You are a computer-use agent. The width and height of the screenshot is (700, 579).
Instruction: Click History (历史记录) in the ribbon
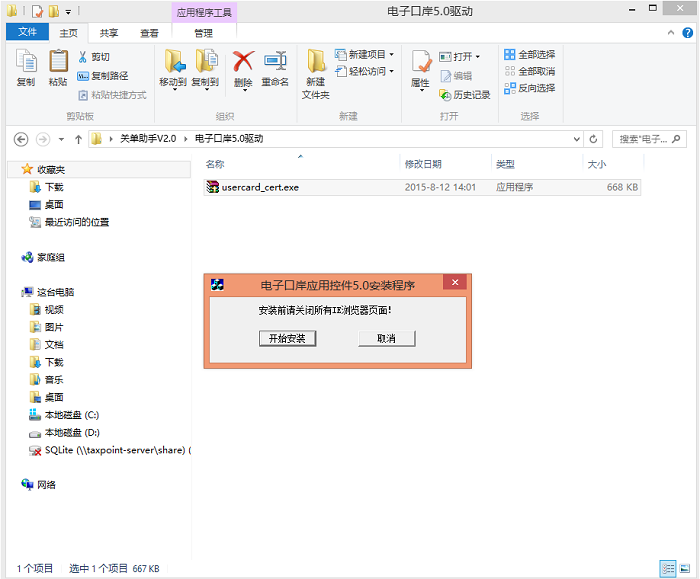(x=465, y=95)
